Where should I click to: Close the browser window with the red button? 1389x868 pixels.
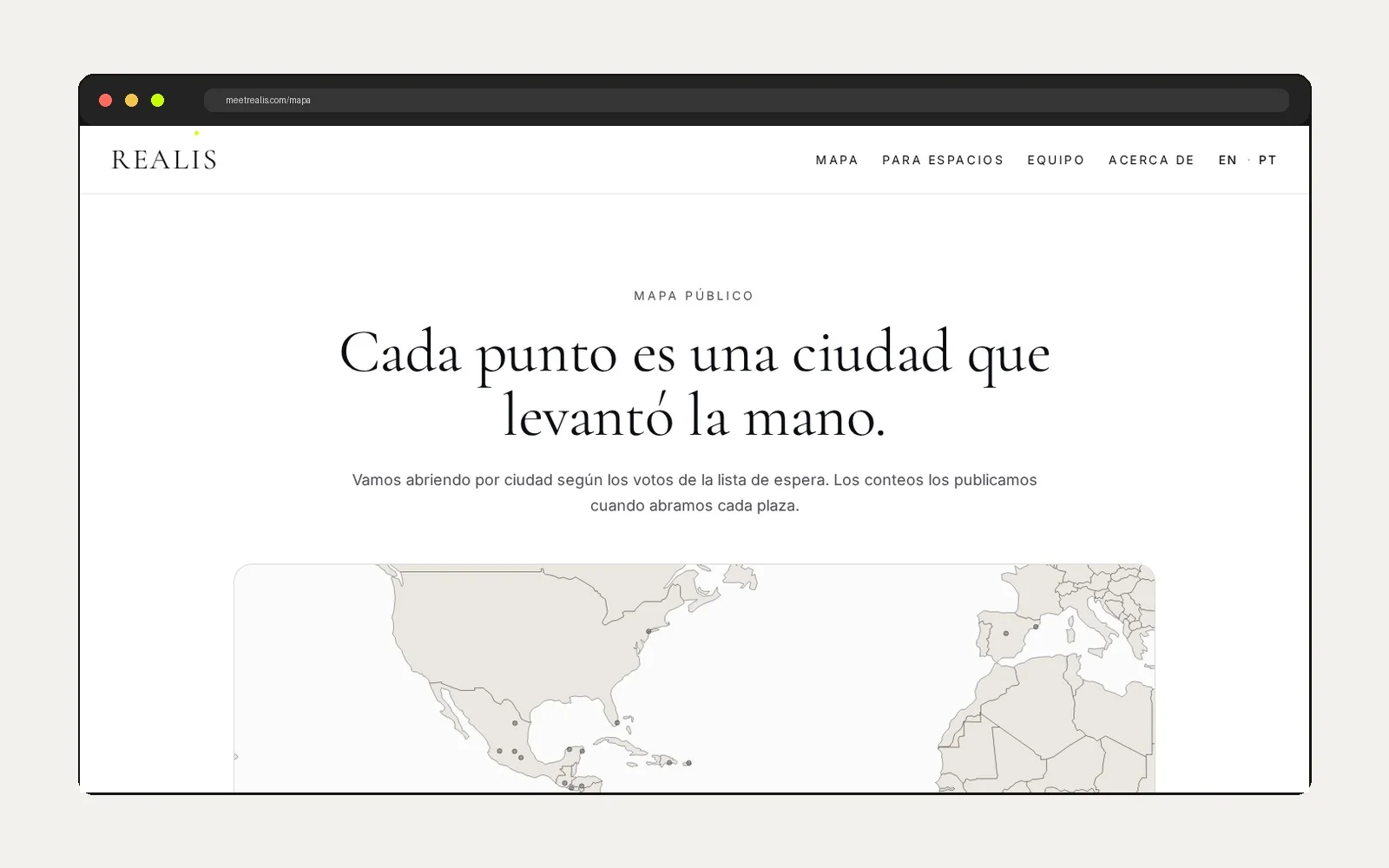106,100
